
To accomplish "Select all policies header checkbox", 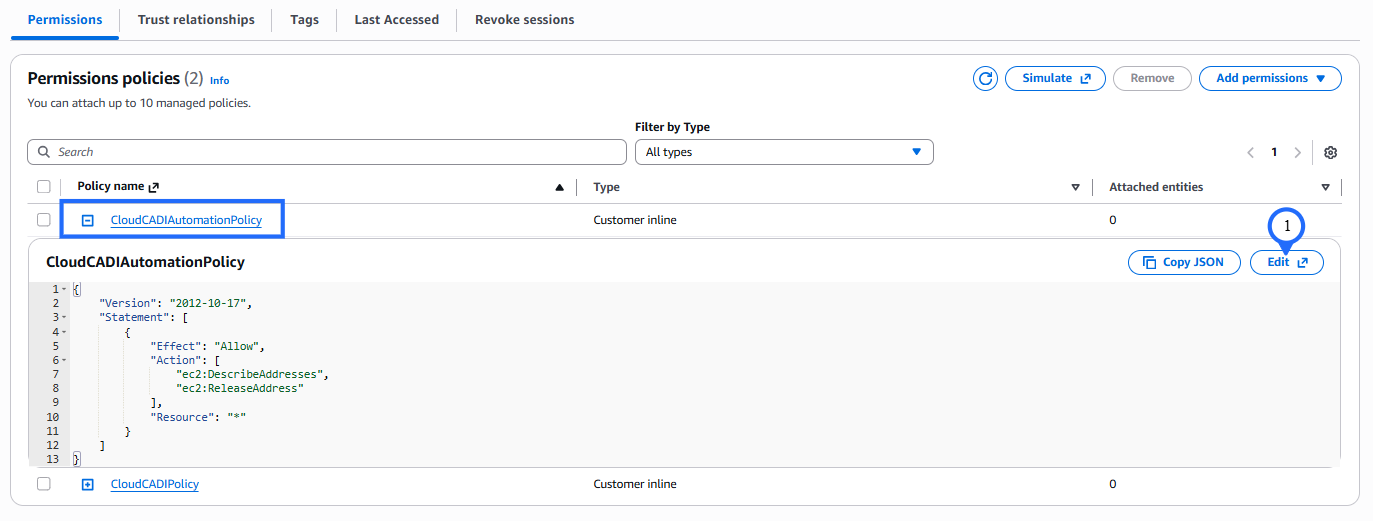I will pos(44,187).
